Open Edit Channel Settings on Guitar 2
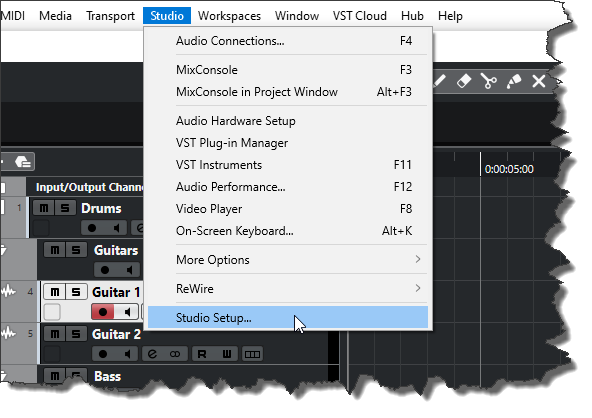 click(x=152, y=354)
